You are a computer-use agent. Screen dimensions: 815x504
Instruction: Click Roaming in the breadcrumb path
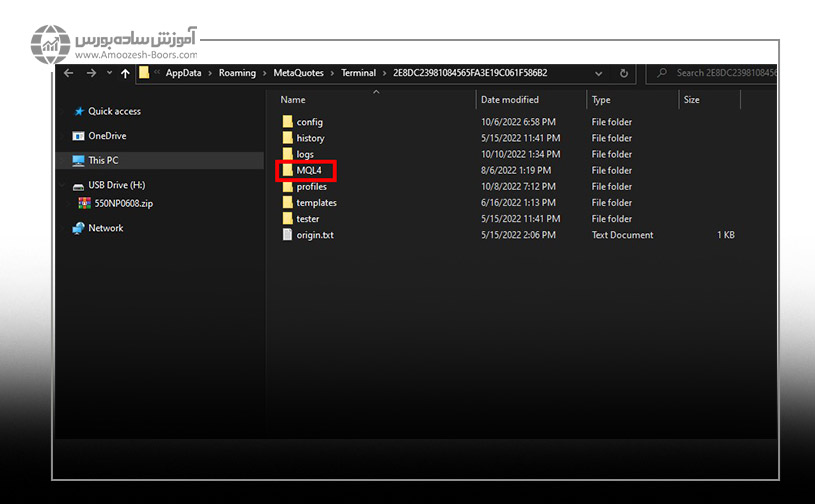click(237, 73)
